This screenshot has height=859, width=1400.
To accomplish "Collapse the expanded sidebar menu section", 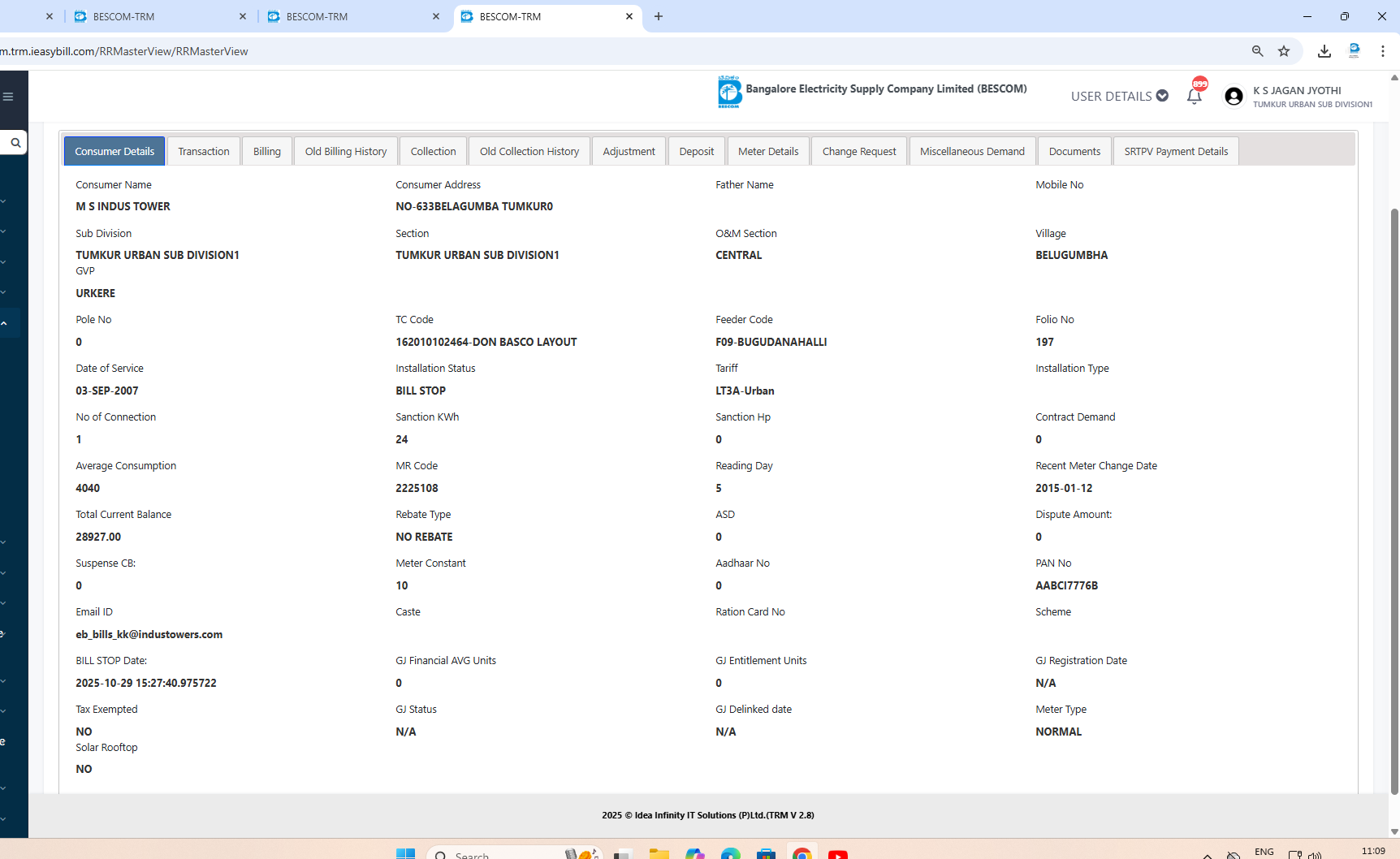I will pyautogui.click(x=4, y=323).
